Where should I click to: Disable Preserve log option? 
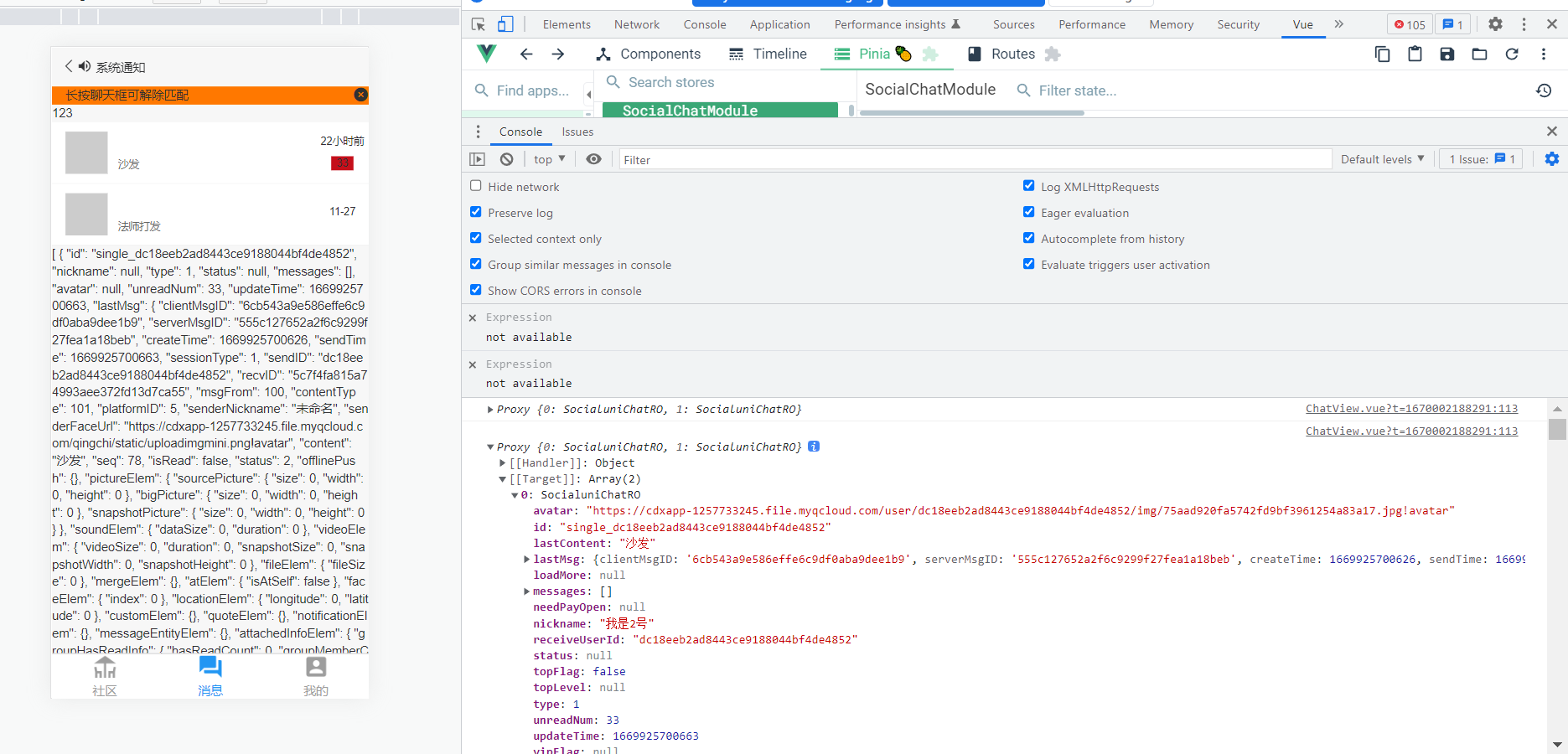coord(476,212)
